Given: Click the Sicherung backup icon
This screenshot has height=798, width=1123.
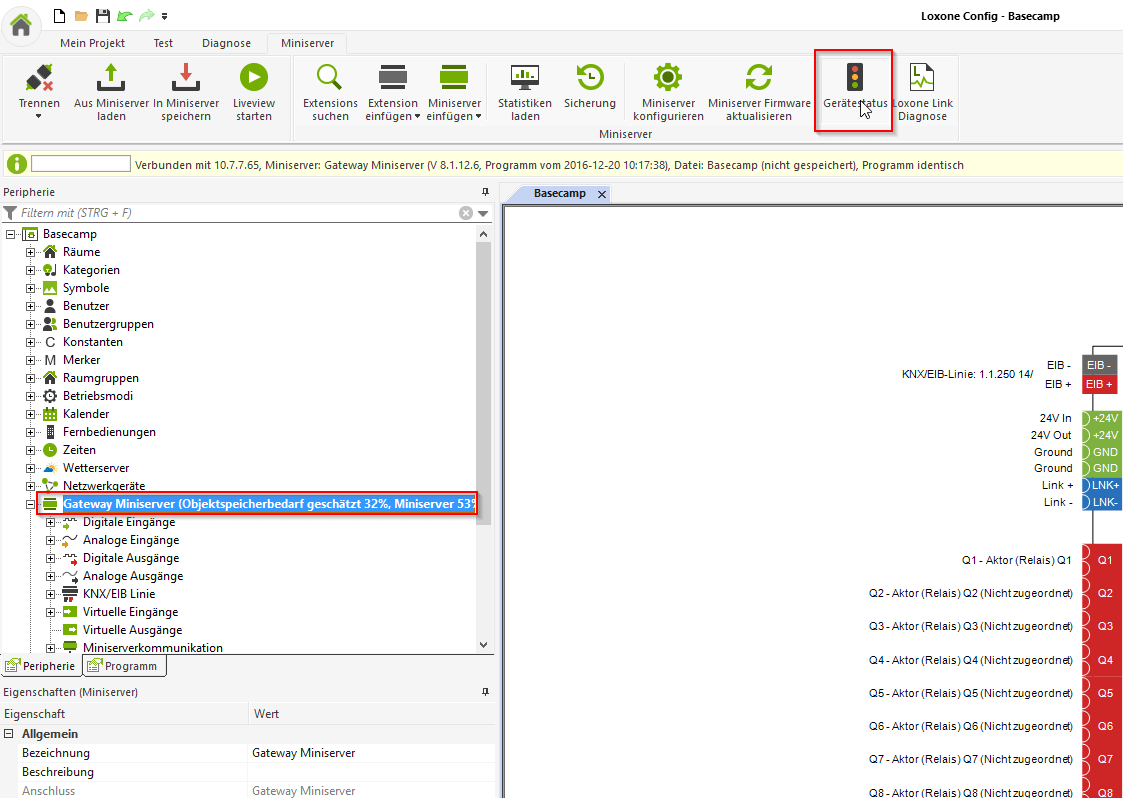Looking at the screenshot, I should [x=589, y=78].
